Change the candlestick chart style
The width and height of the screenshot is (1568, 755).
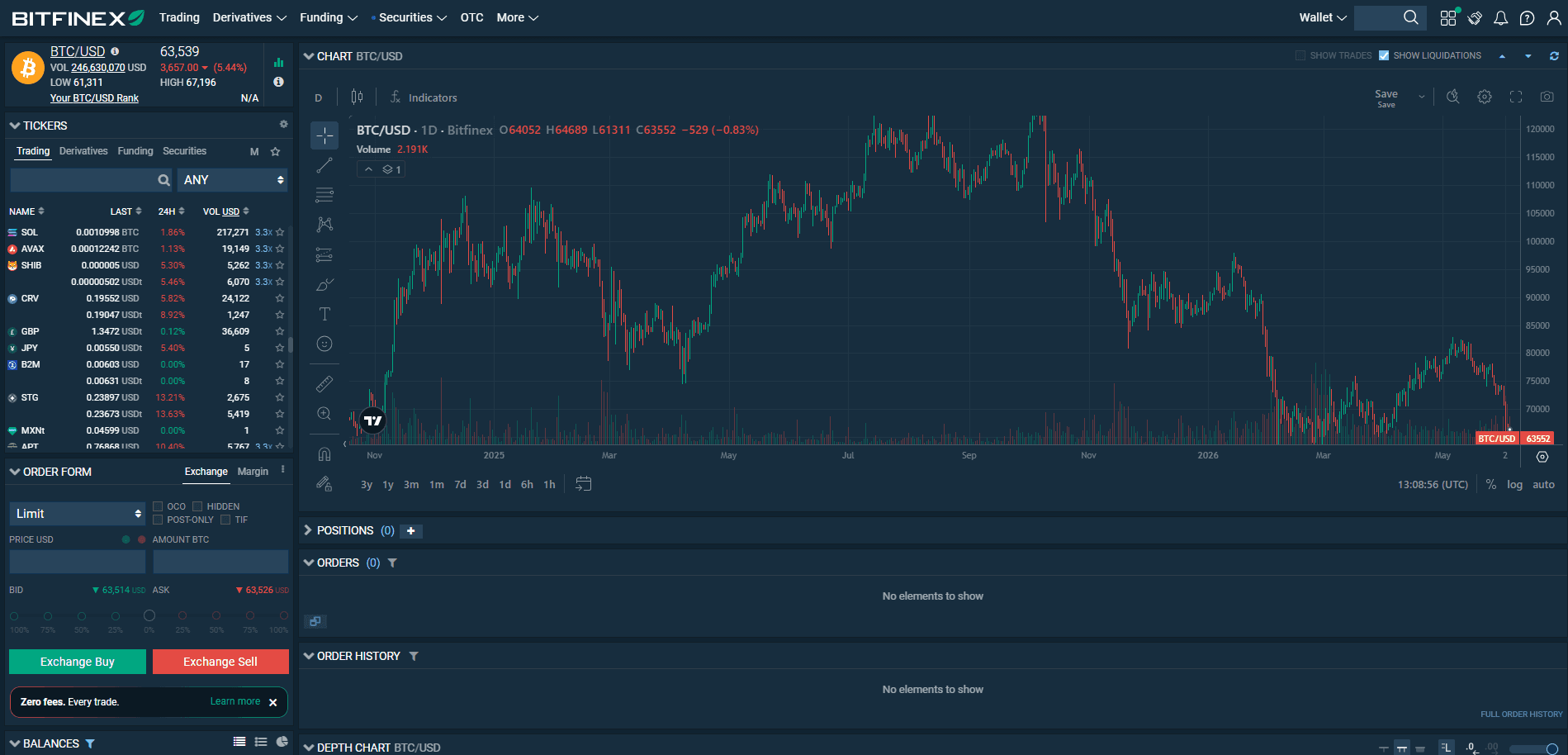click(357, 97)
